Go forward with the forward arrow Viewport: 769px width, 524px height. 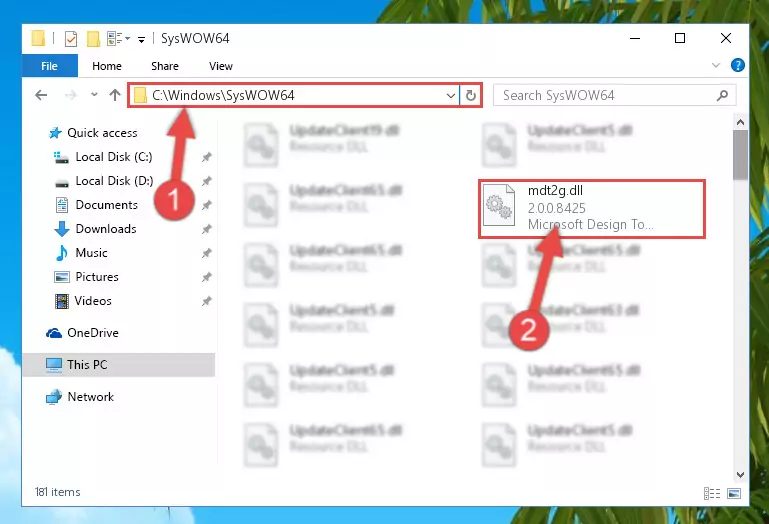click(71, 95)
